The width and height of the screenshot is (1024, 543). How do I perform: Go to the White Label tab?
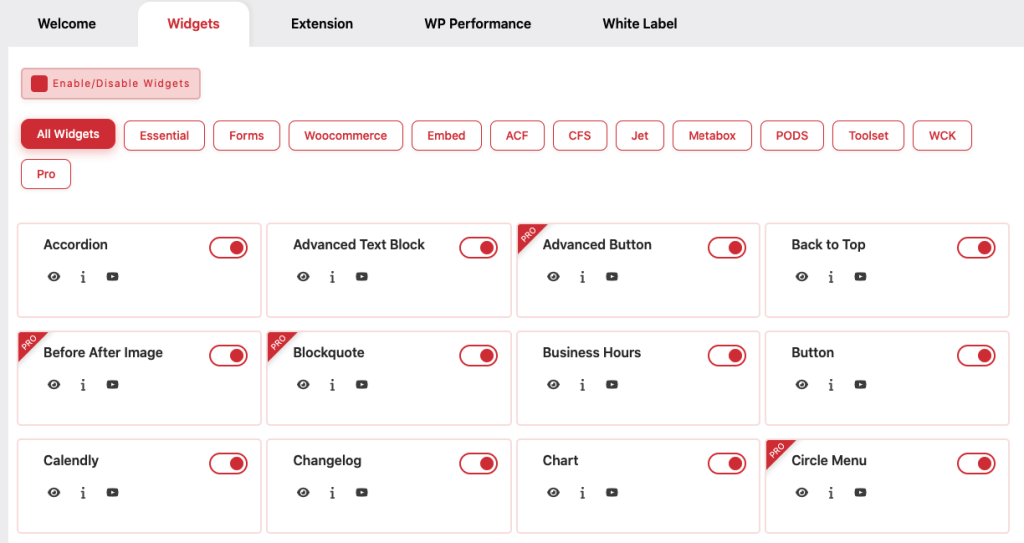click(x=639, y=24)
